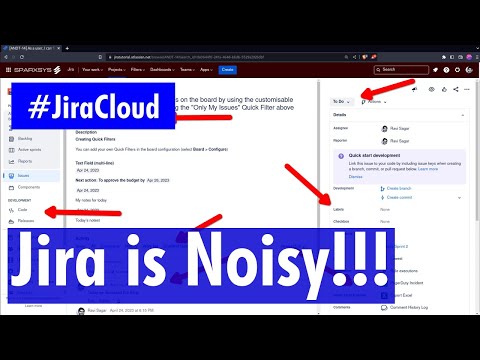Viewport: 480px width, 360px height.
Task: Expand the To Do status dropdown
Action: pos(341,101)
